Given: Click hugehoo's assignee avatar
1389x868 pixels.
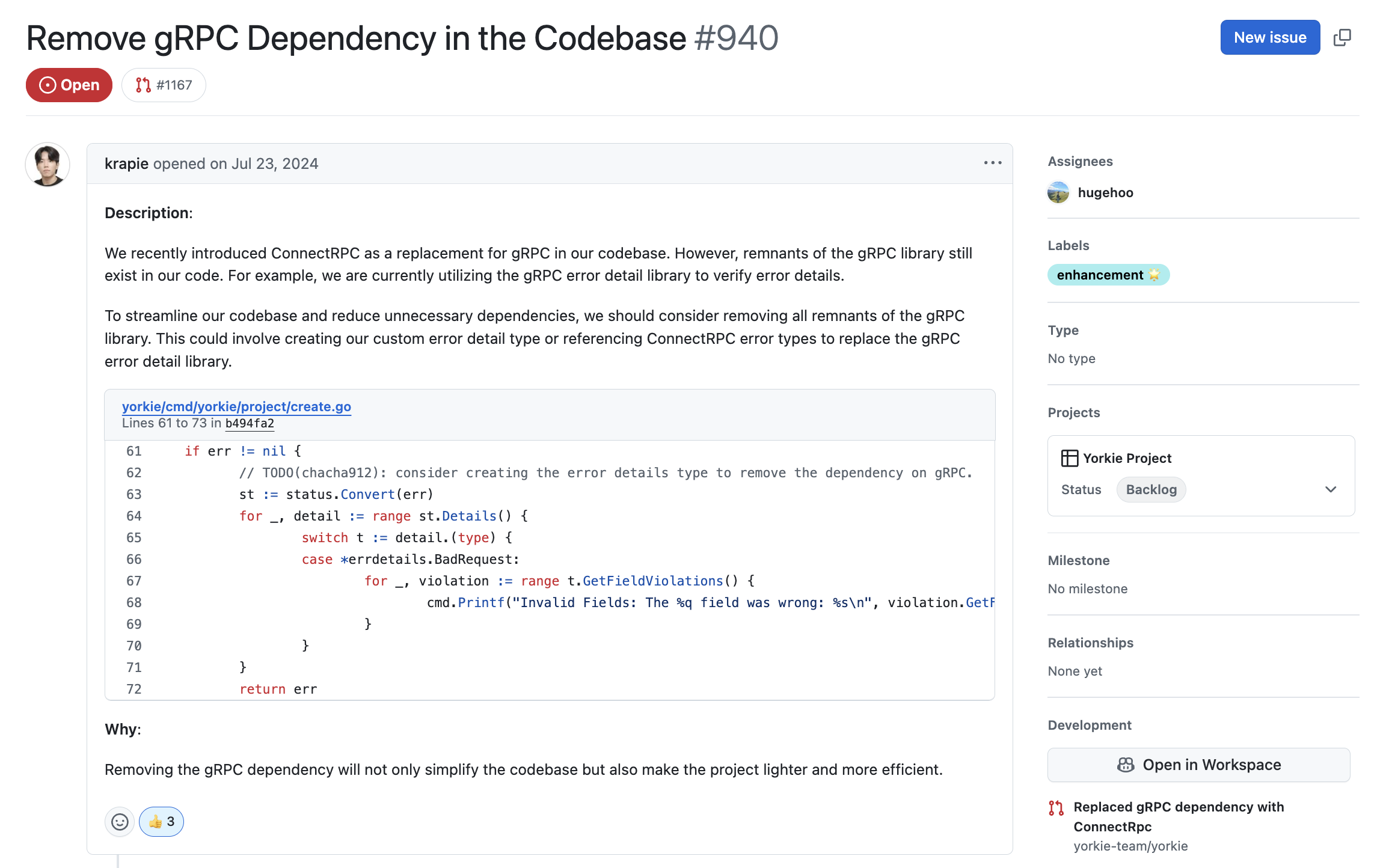Looking at the screenshot, I should [1058, 192].
